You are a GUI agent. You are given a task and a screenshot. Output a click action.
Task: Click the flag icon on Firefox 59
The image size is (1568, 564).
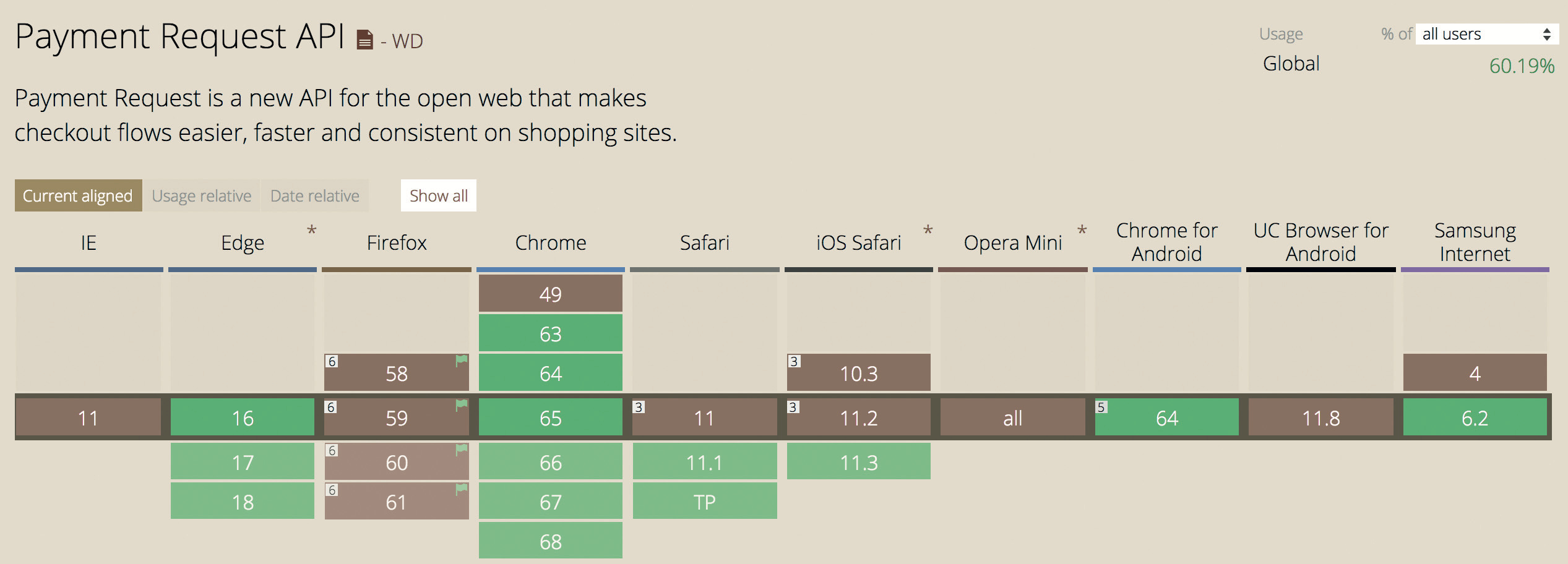pyautogui.click(x=462, y=405)
